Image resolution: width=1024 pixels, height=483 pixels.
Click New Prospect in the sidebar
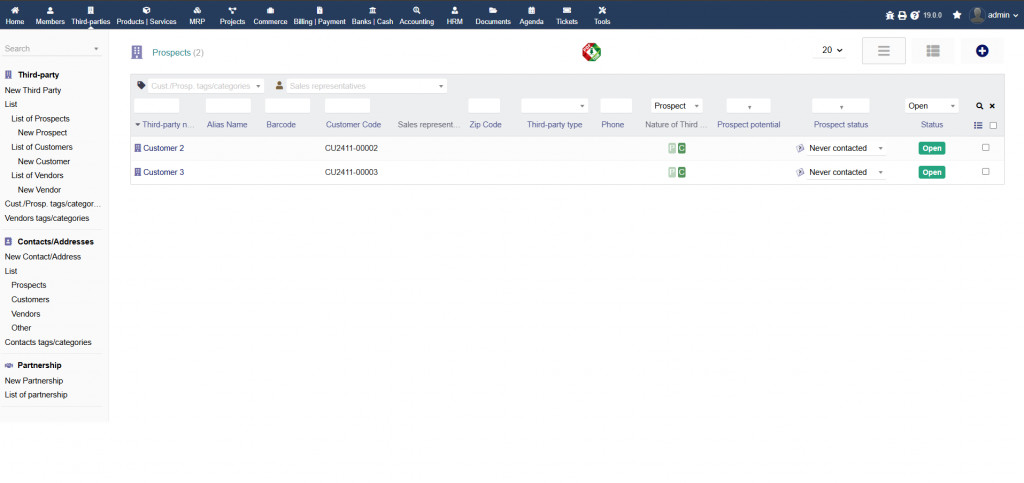[42, 132]
